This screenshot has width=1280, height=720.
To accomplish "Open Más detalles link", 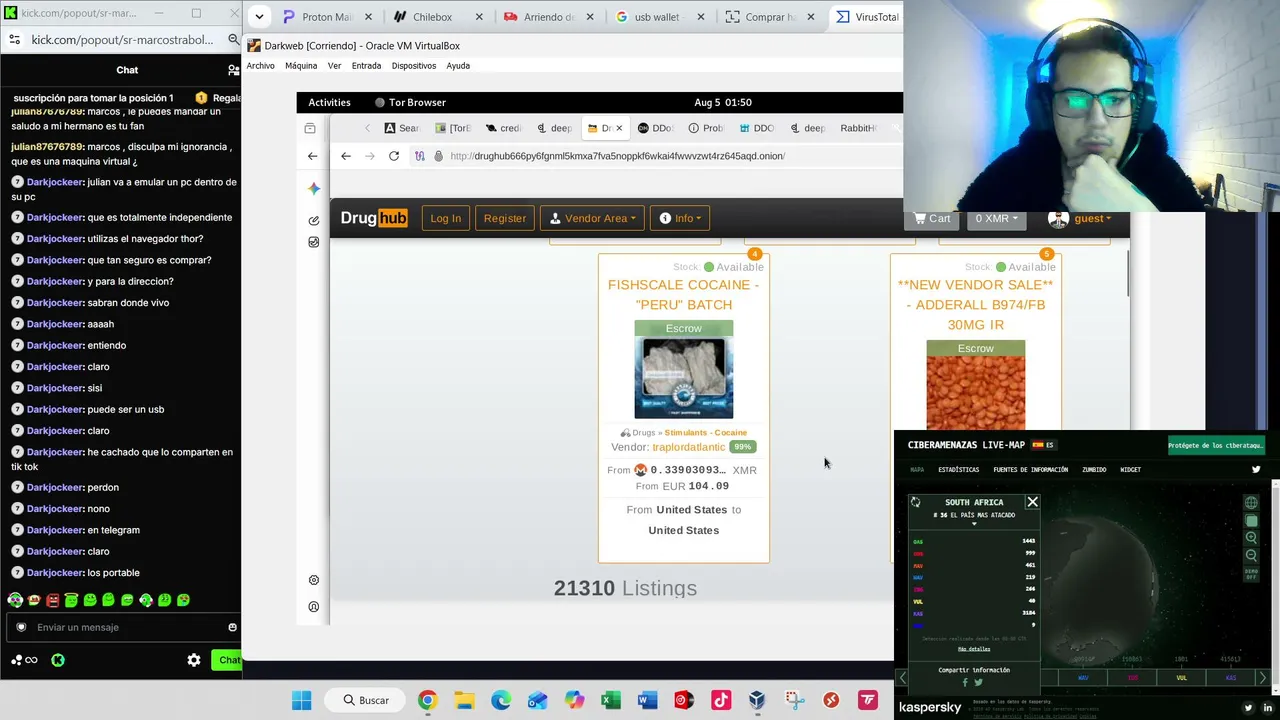I will (974, 649).
